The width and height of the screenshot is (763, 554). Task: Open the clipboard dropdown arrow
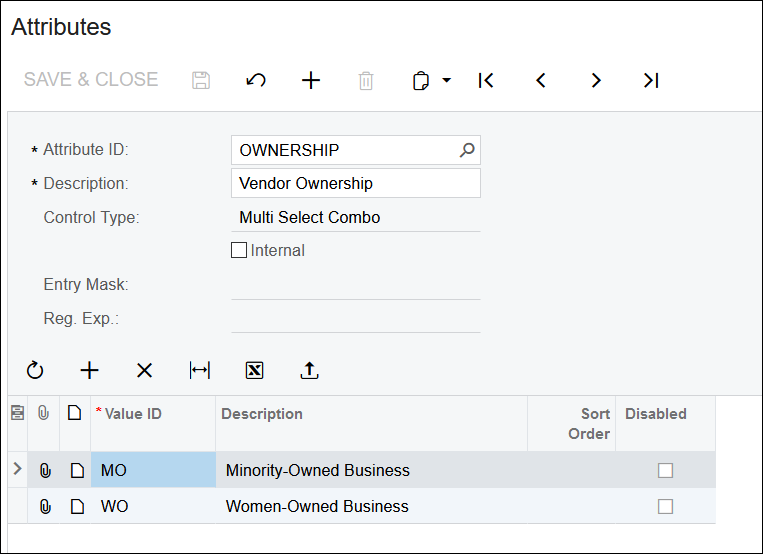click(446, 80)
